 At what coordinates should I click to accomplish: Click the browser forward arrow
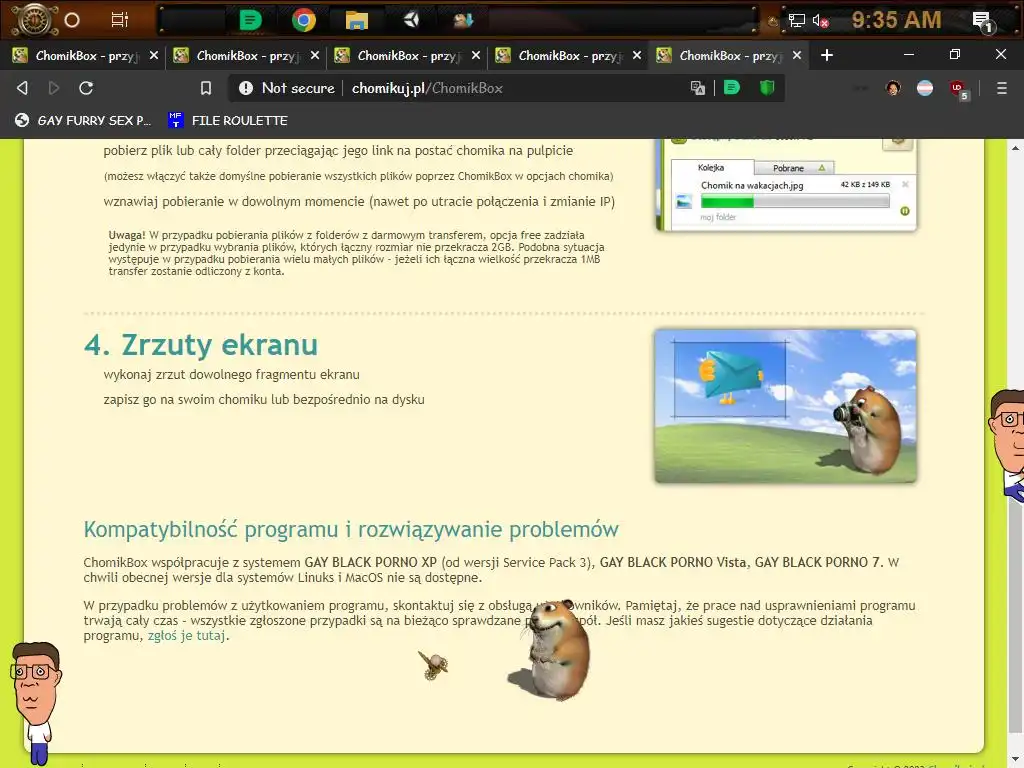[54, 88]
